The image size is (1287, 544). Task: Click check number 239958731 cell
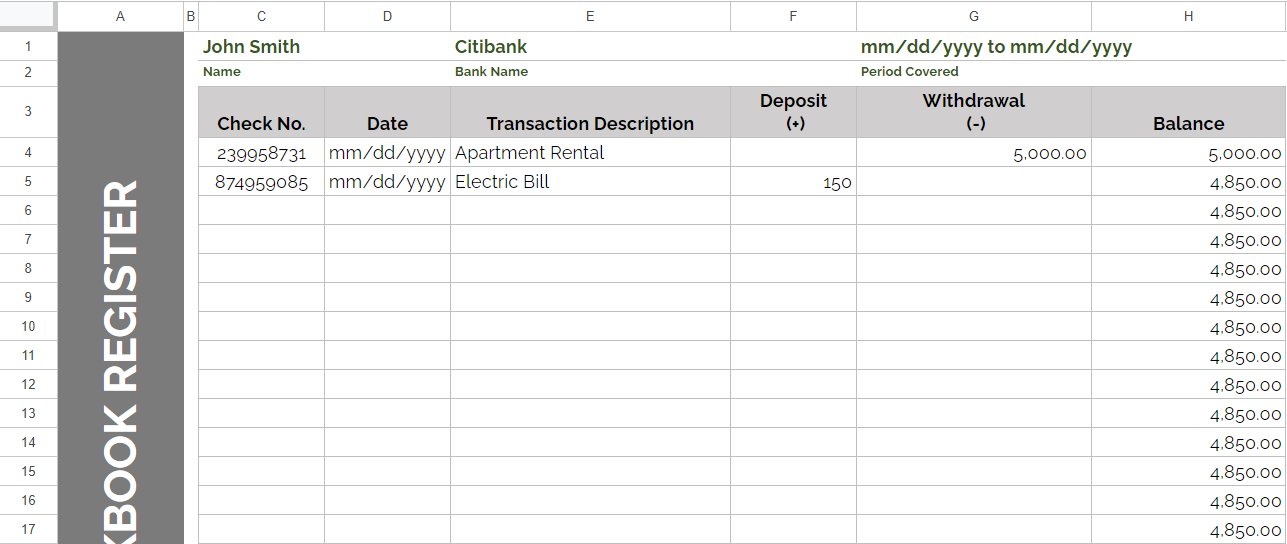[x=261, y=152]
